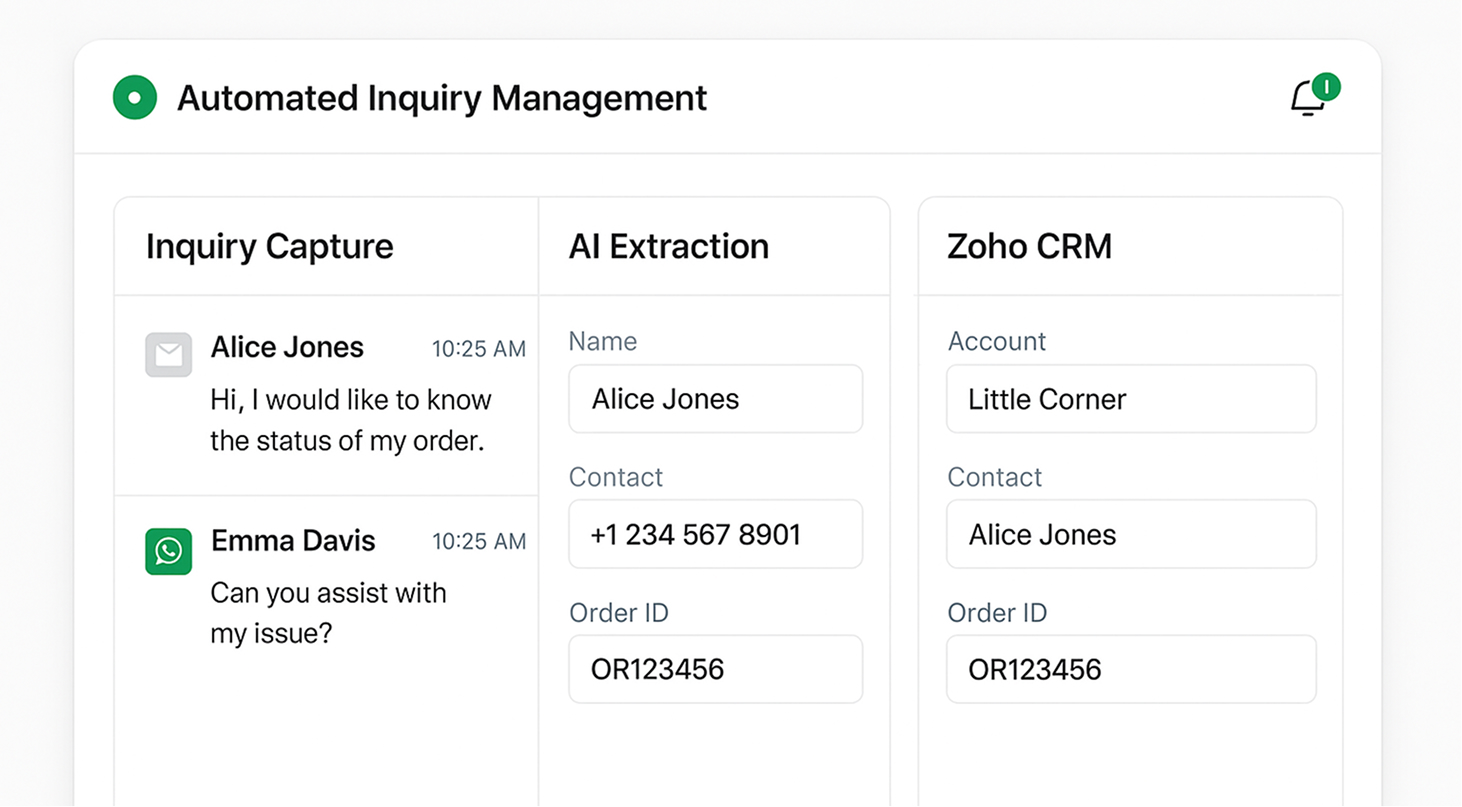The width and height of the screenshot is (1462, 807).
Task: Click the Automated Inquiry Management title
Action: point(441,98)
